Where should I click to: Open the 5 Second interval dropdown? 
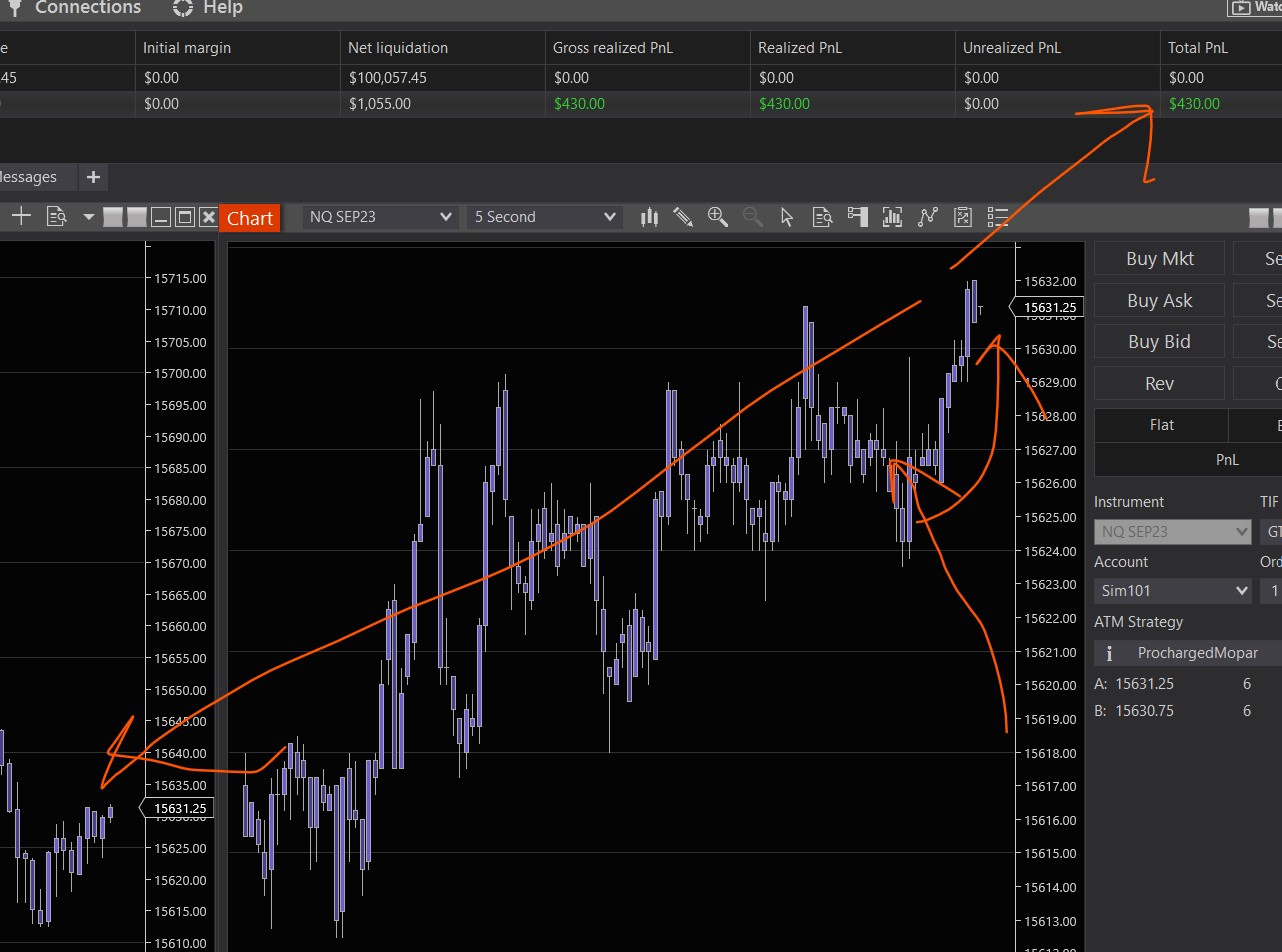544,217
